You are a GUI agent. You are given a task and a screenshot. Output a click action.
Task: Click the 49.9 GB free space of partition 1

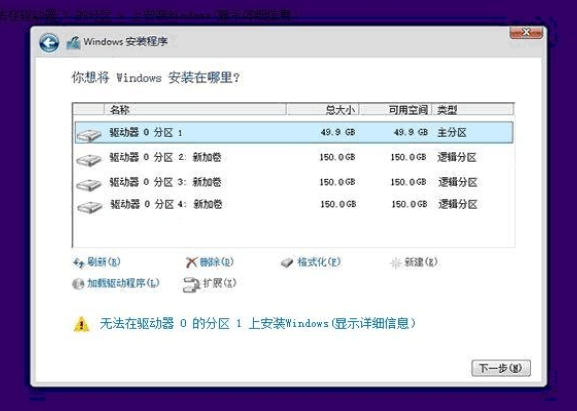tap(411, 132)
